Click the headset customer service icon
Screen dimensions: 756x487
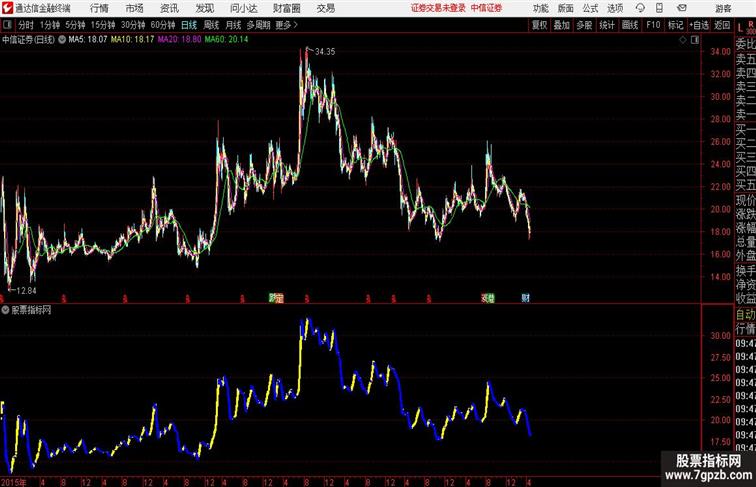(x=640, y=8)
